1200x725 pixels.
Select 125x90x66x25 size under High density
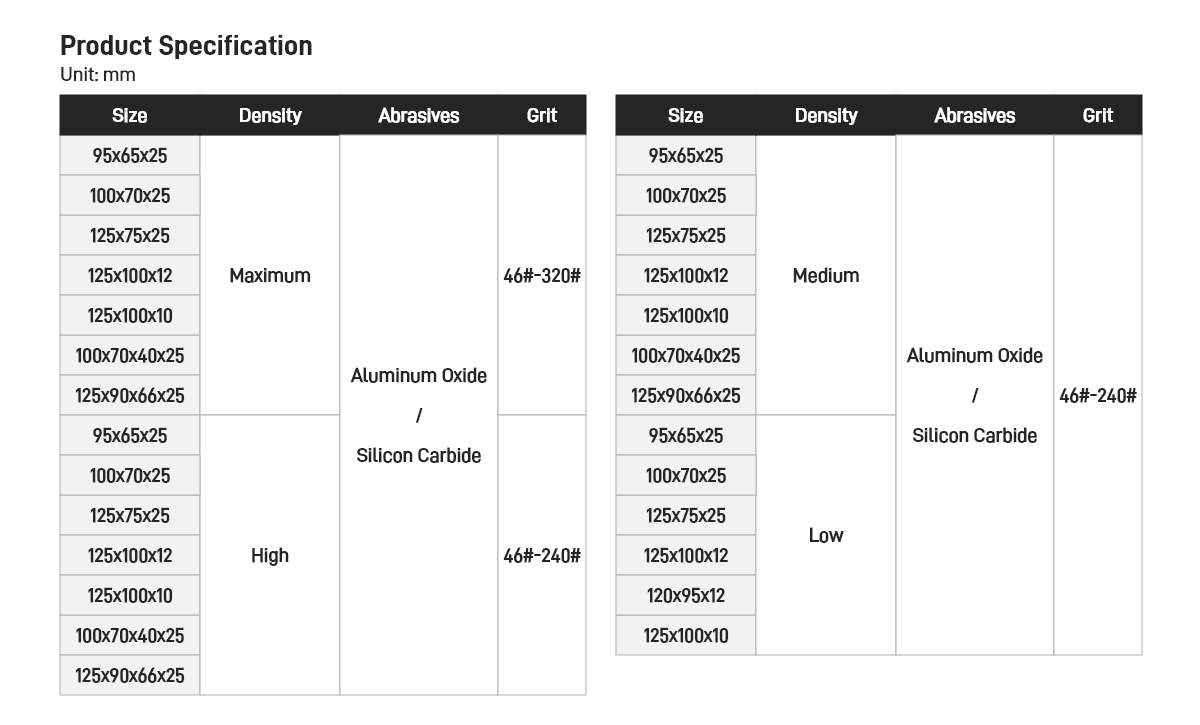(130, 675)
